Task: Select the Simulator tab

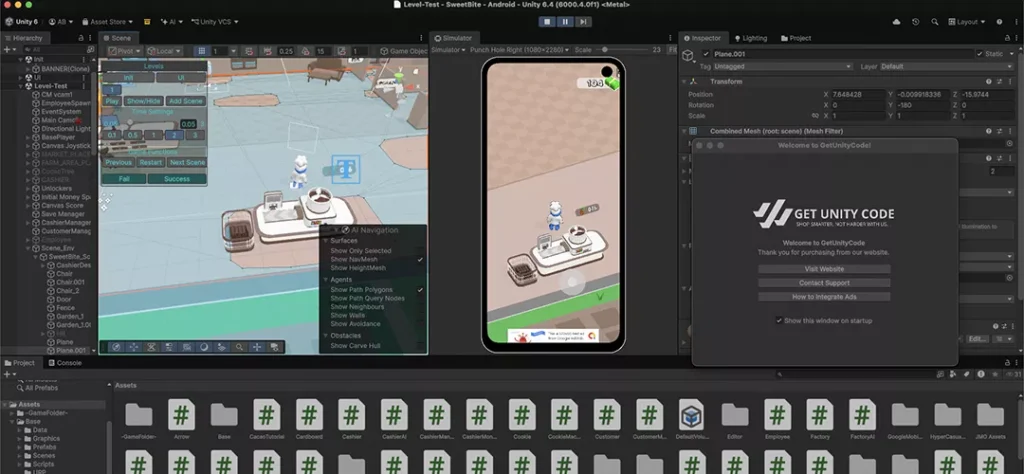Action: [x=453, y=38]
